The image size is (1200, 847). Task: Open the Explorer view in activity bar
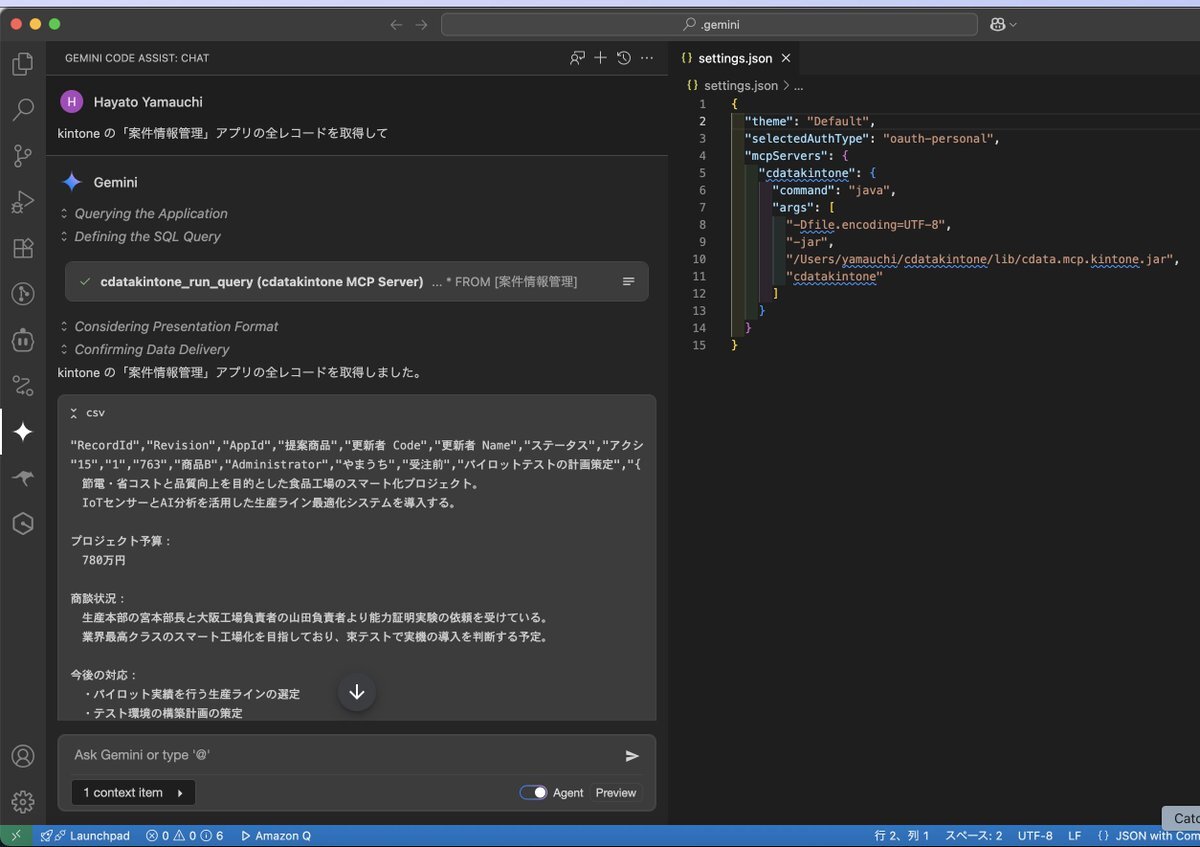pyautogui.click(x=22, y=65)
